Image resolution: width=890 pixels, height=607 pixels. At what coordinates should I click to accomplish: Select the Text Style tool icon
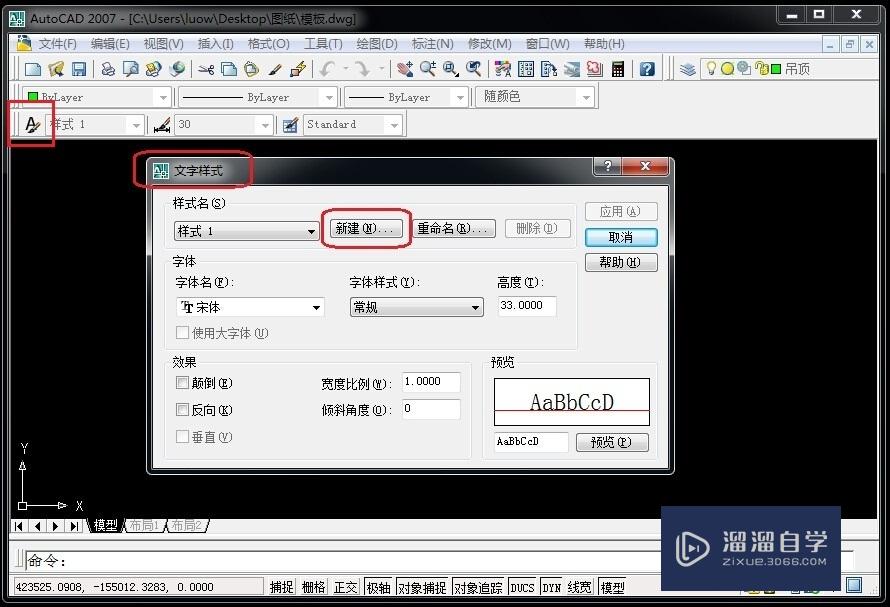[x=30, y=123]
